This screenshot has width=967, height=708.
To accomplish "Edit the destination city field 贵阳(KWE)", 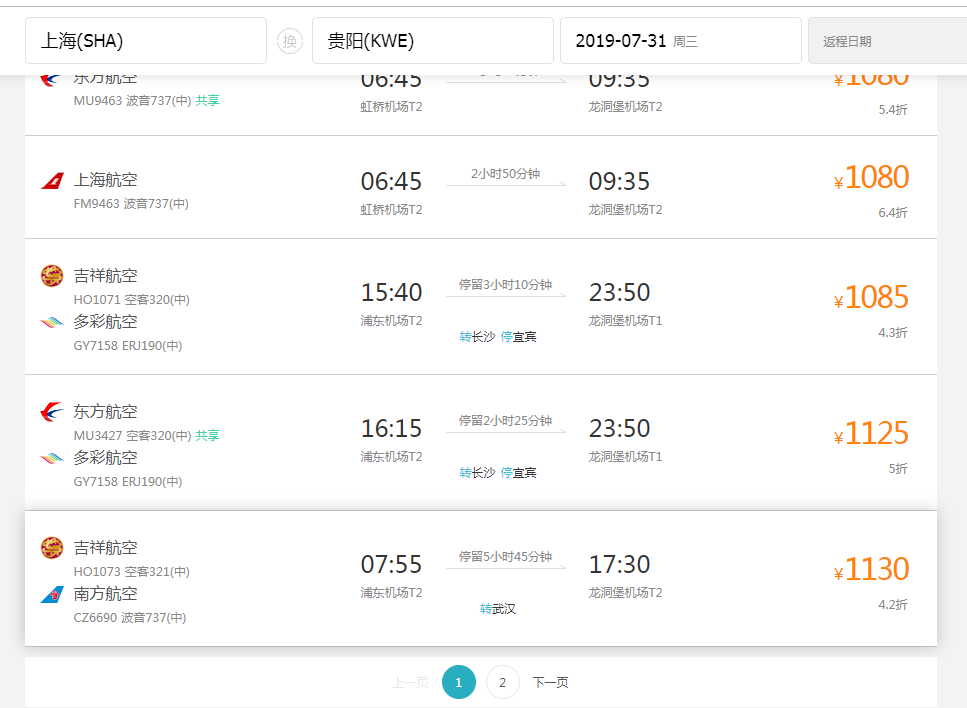I will 433,41.
